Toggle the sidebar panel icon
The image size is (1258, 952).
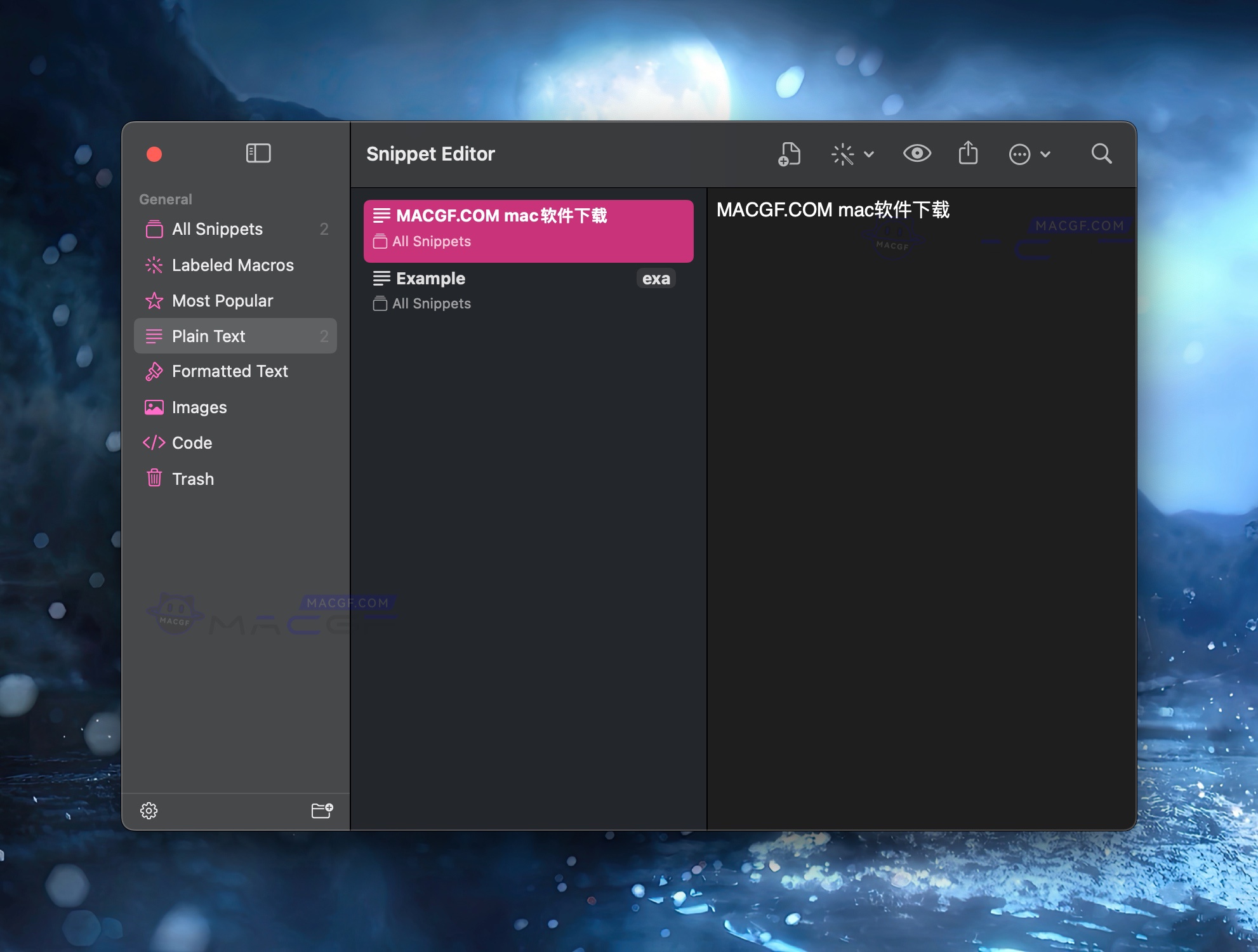point(258,153)
